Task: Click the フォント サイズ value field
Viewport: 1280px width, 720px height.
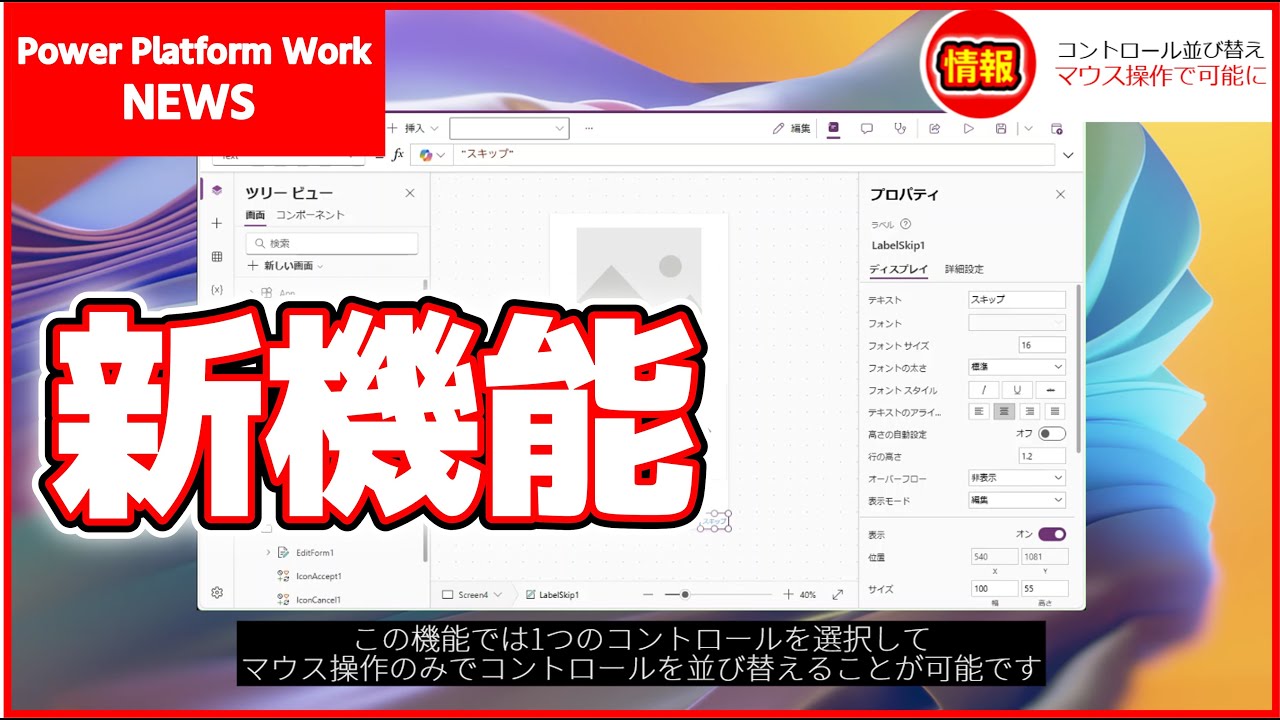Action: [x=1042, y=345]
